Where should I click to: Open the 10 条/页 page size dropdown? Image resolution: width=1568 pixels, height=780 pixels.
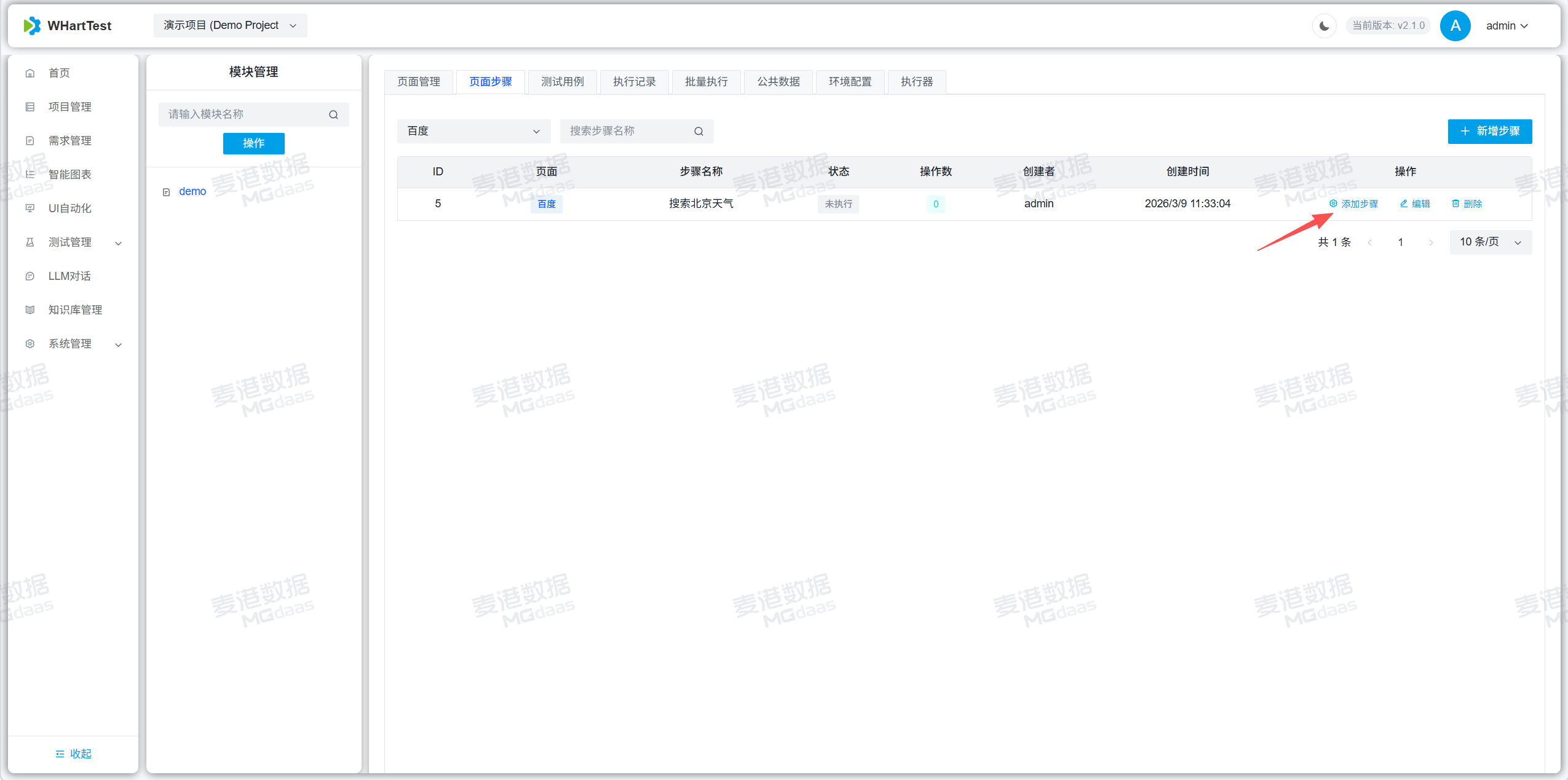(x=1490, y=242)
